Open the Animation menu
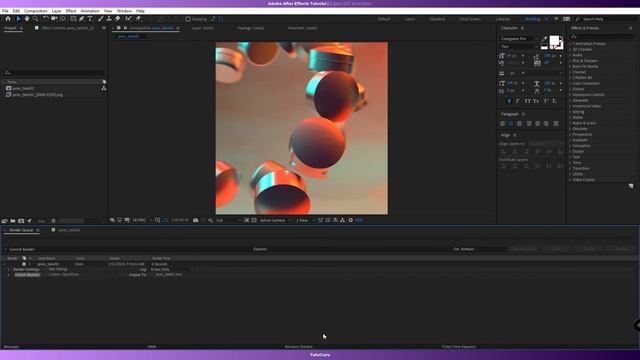This screenshot has height=360, width=640. click(x=90, y=11)
